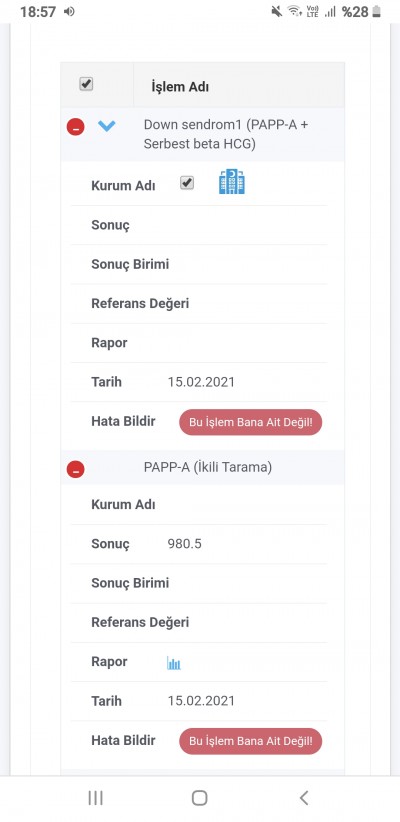Open the hospital building icon beside Kurum Adı
Screen dimensions: 400x822
tap(232, 182)
